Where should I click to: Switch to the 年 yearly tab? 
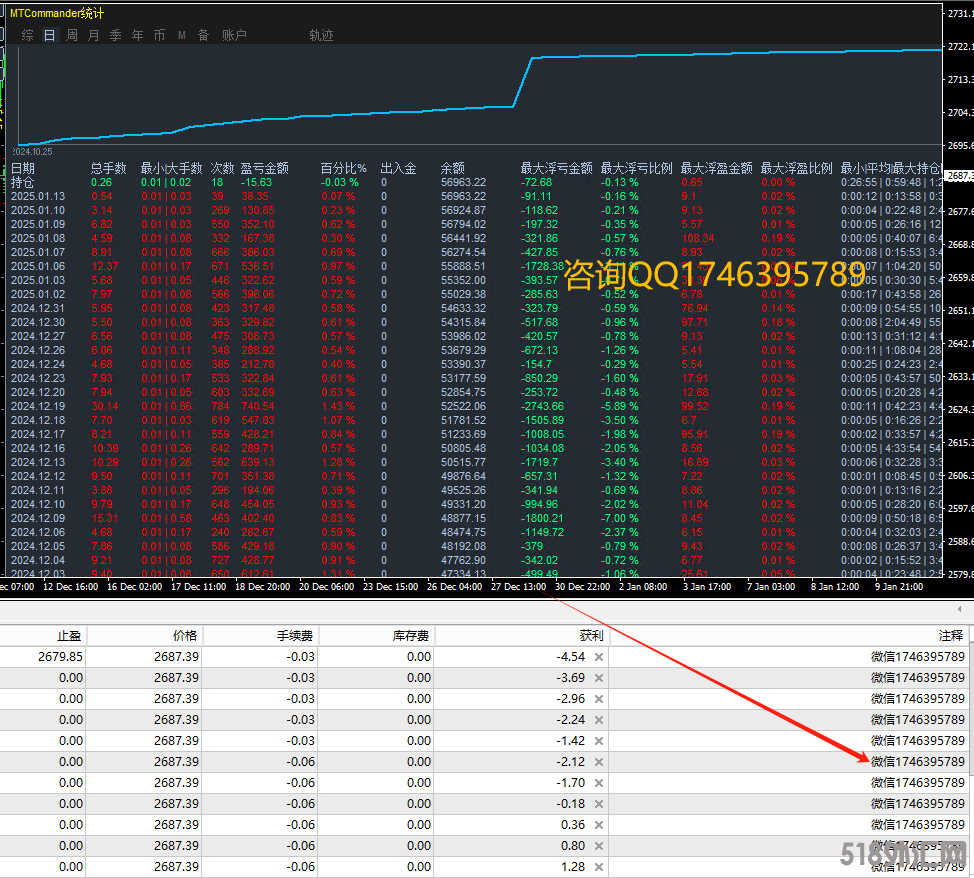coord(137,35)
